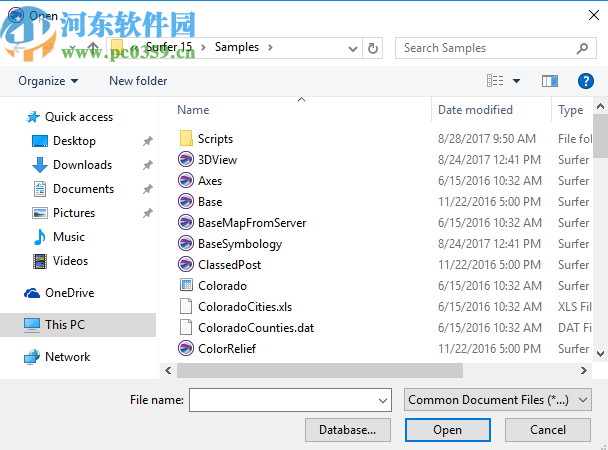Unpin Desktop using its pin icon

[148, 141]
